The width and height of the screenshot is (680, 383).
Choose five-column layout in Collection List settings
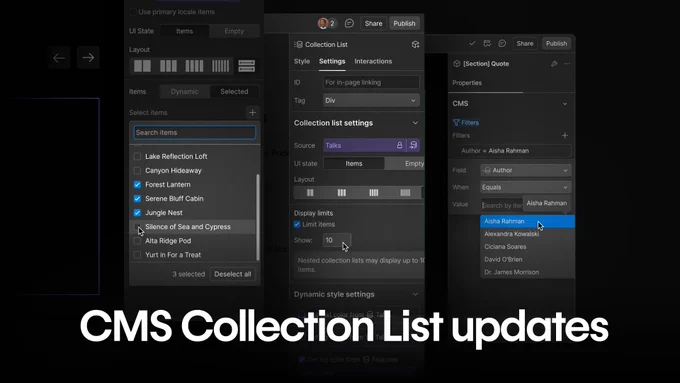[405, 193]
